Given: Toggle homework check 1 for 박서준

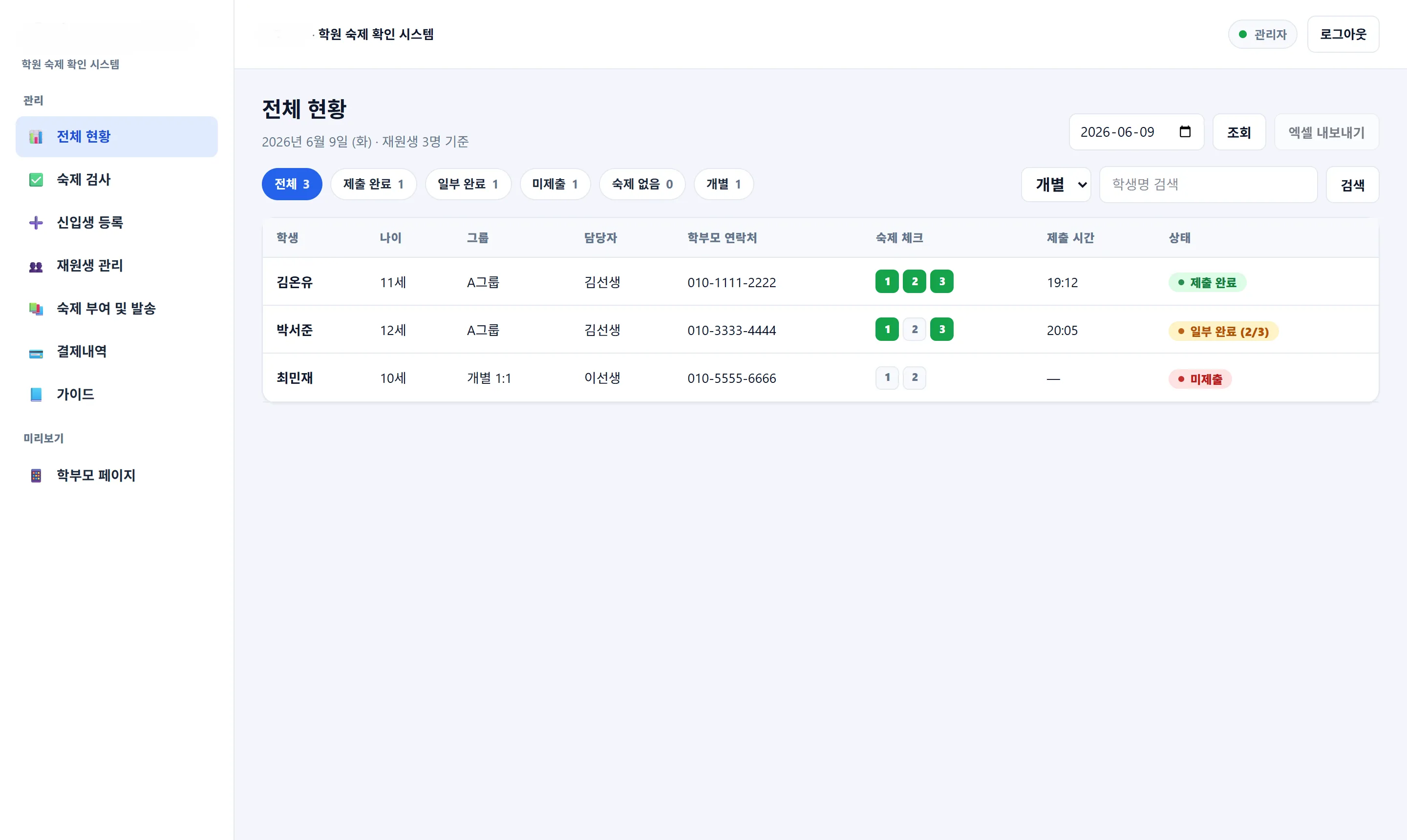Looking at the screenshot, I should click(x=887, y=330).
